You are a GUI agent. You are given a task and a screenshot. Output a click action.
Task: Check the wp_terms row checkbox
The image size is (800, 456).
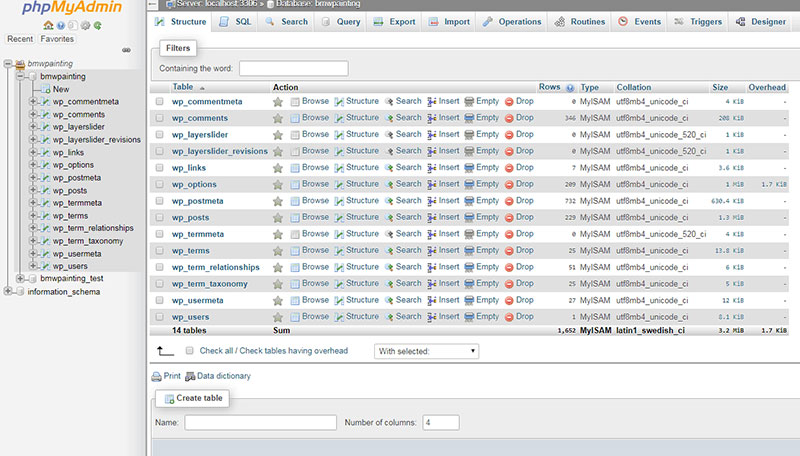[x=160, y=251]
